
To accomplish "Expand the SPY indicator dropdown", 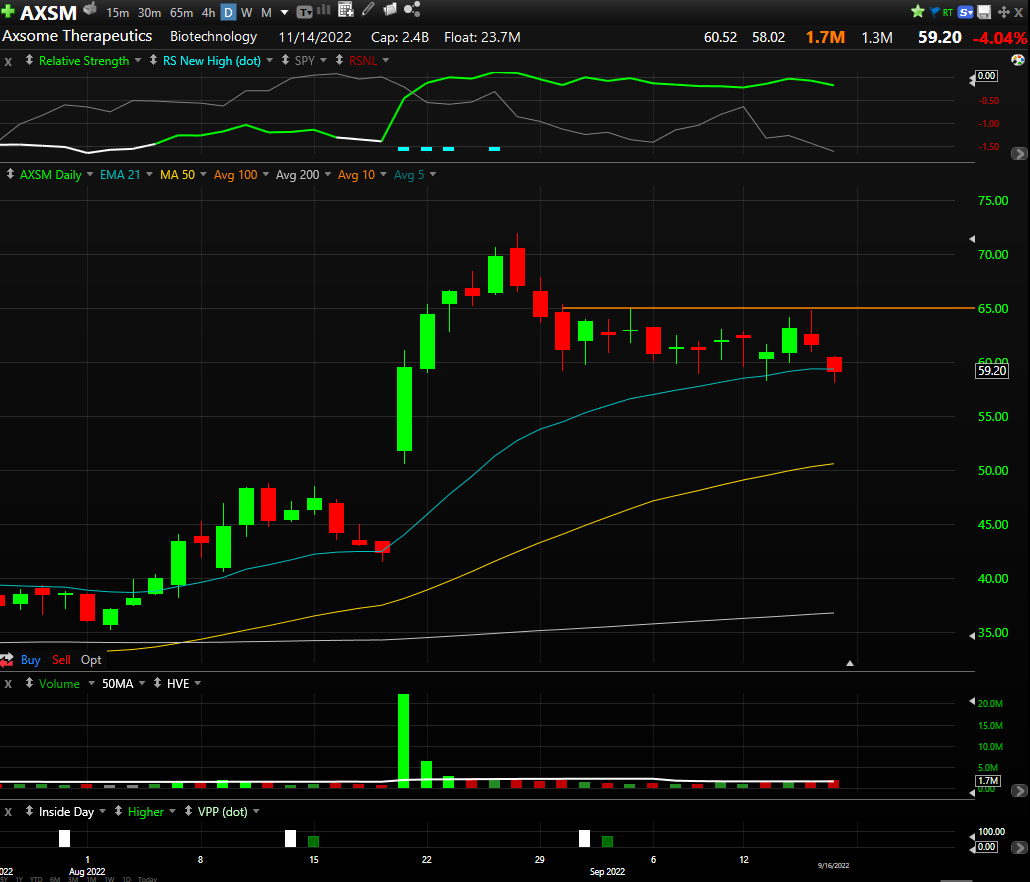I will click(x=323, y=60).
